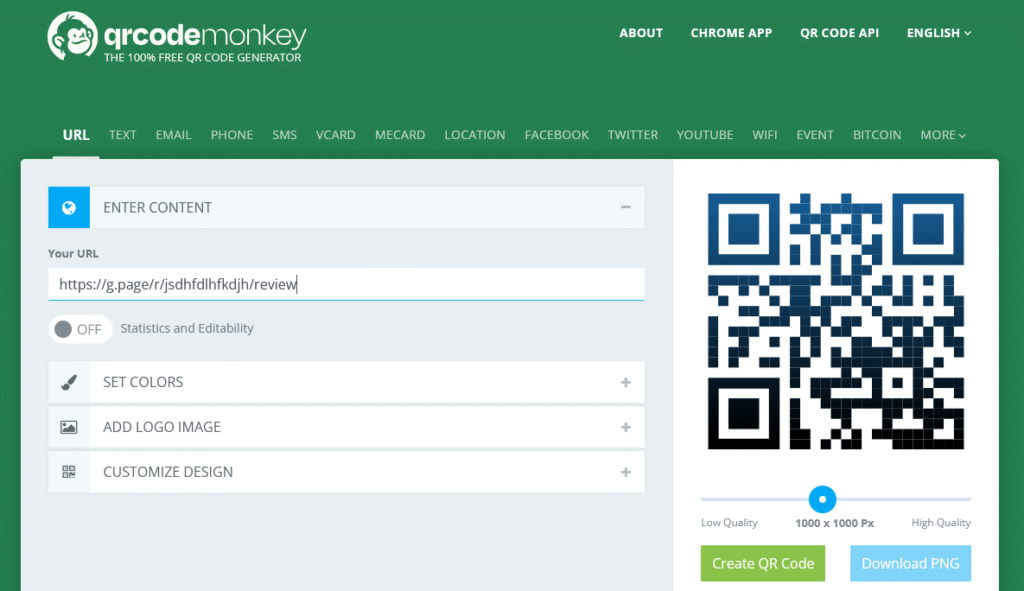The height and width of the screenshot is (591, 1024).
Task: Open the Bitcoin tab
Action: [876, 135]
